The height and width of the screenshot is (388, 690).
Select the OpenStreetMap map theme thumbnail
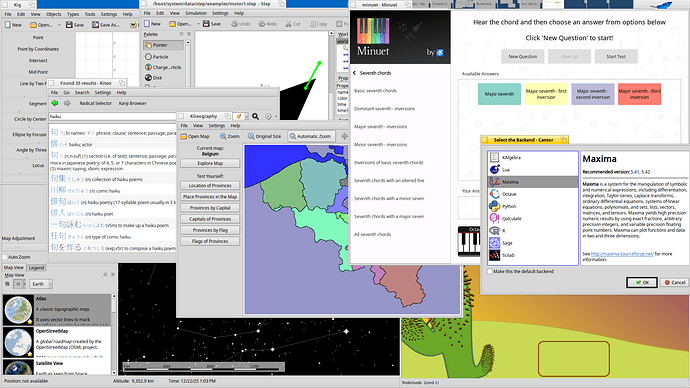click(18, 342)
